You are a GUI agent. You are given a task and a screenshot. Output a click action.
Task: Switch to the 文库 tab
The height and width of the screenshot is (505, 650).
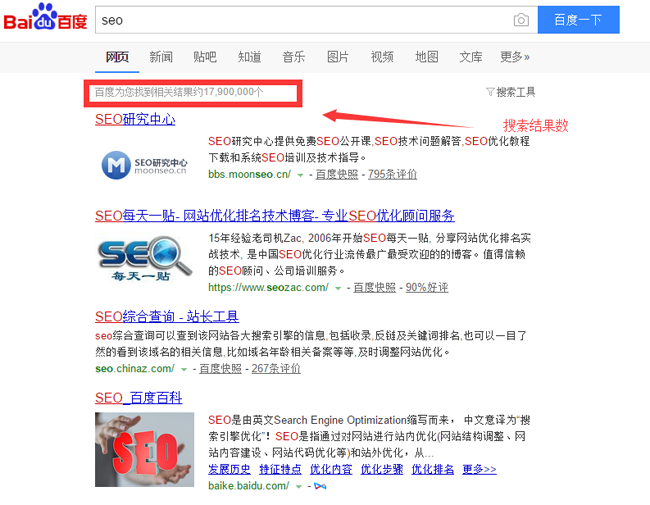tap(471, 57)
